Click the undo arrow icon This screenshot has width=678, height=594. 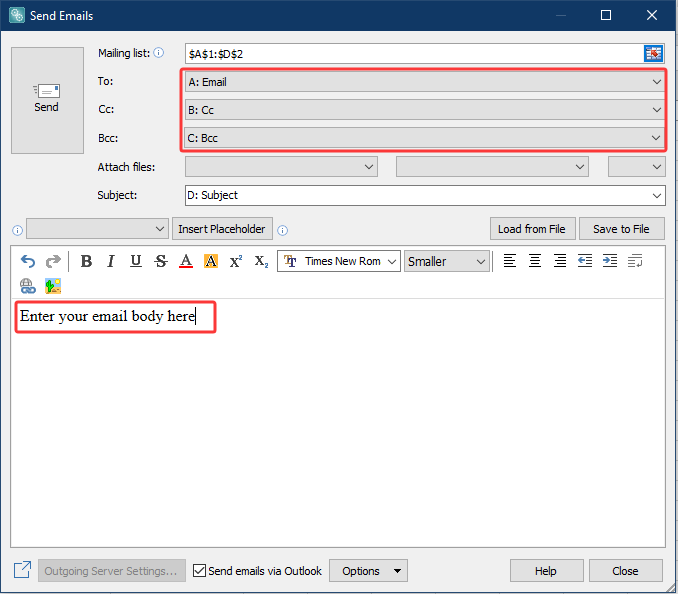28,261
